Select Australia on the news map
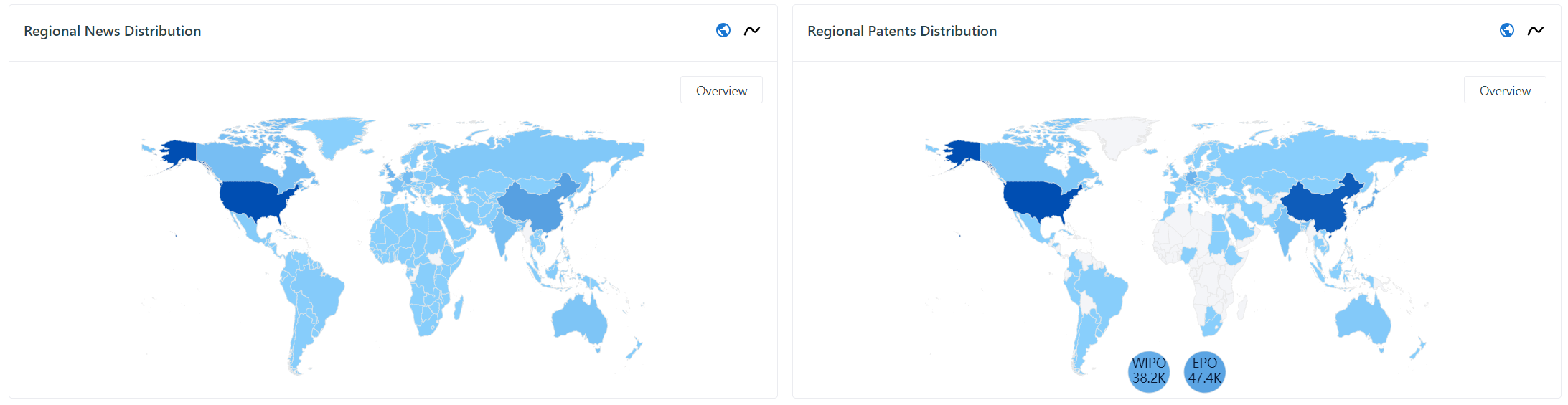 (x=579, y=320)
